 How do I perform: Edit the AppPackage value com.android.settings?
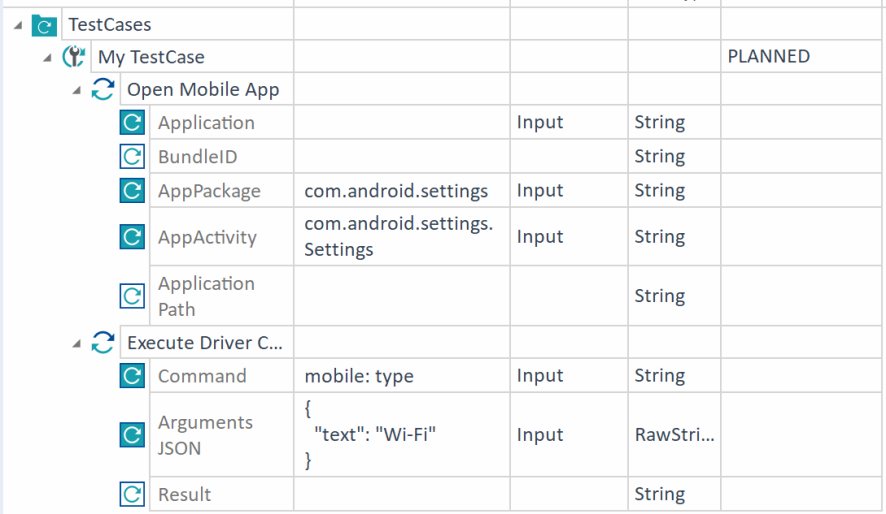click(x=396, y=191)
